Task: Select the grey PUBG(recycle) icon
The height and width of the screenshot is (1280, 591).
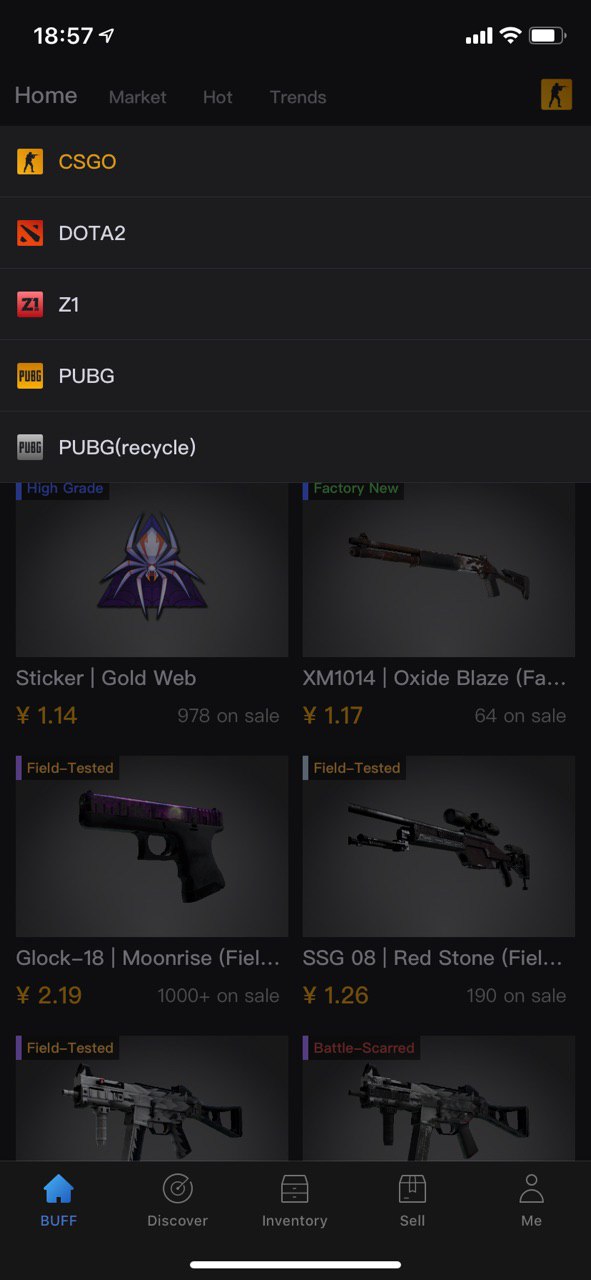Action: pos(30,447)
